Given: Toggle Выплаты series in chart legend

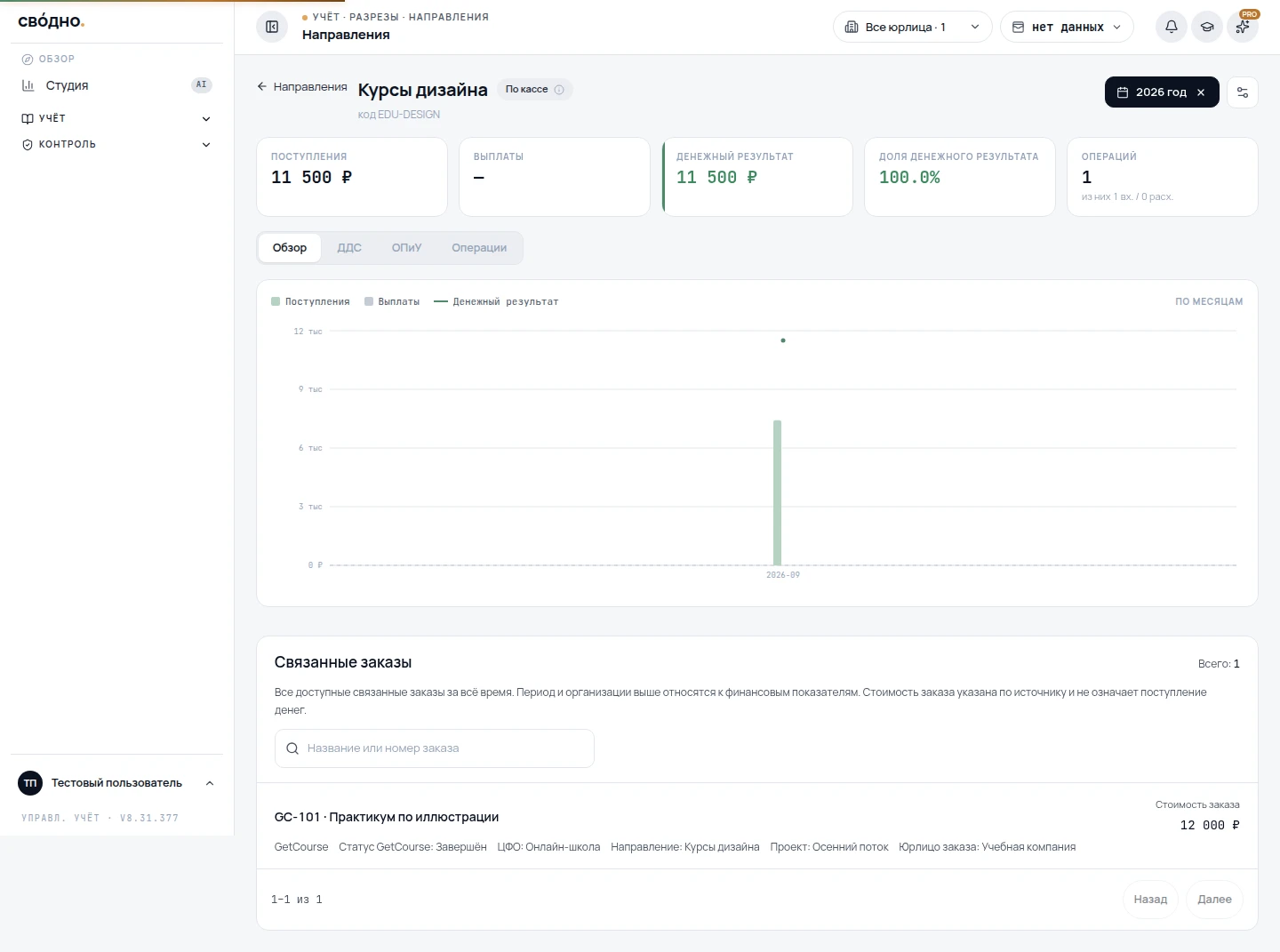Looking at the screenshot, I should tap(392, 301).
